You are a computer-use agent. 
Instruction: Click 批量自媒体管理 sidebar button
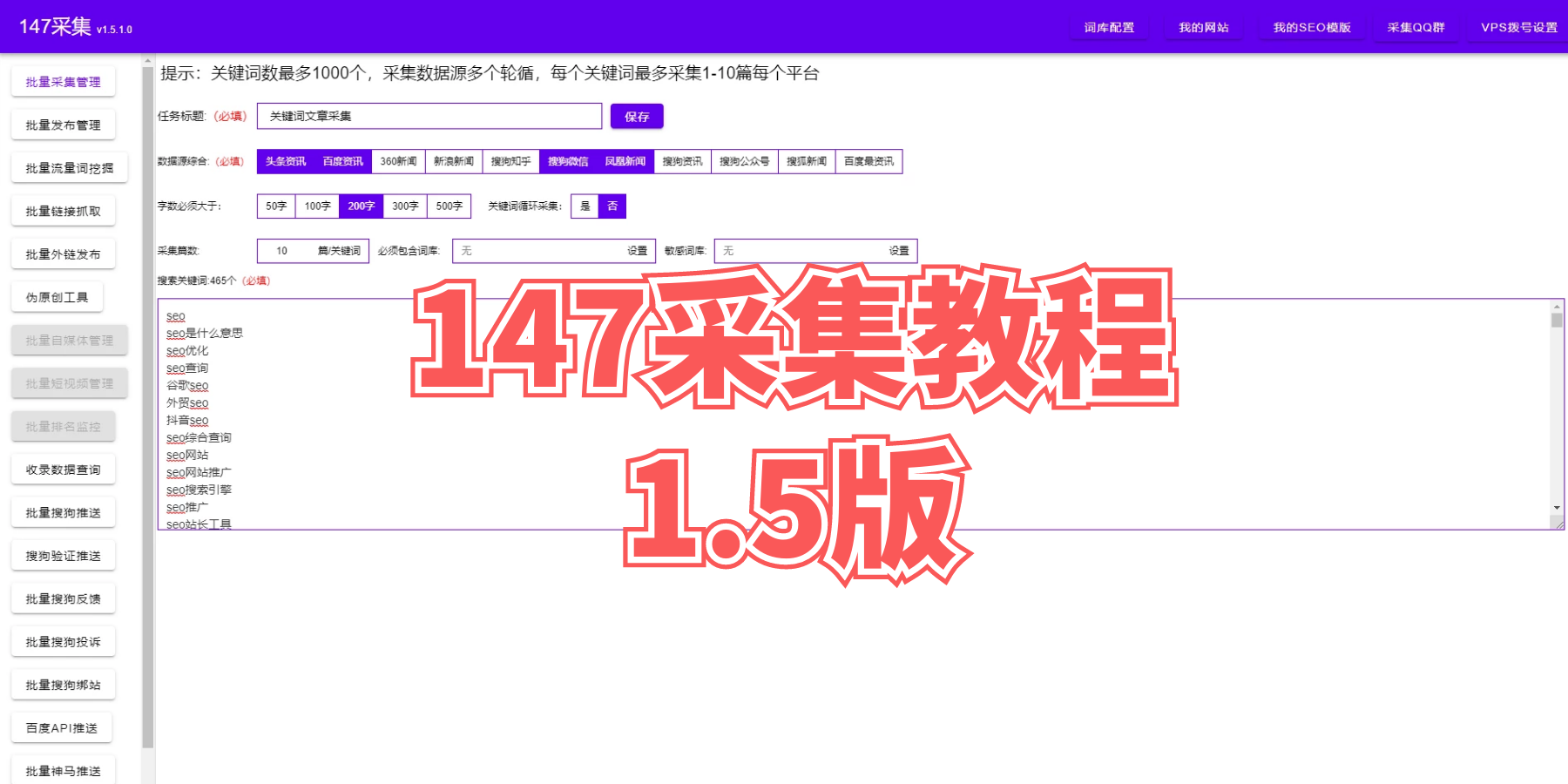pos(70,341)
